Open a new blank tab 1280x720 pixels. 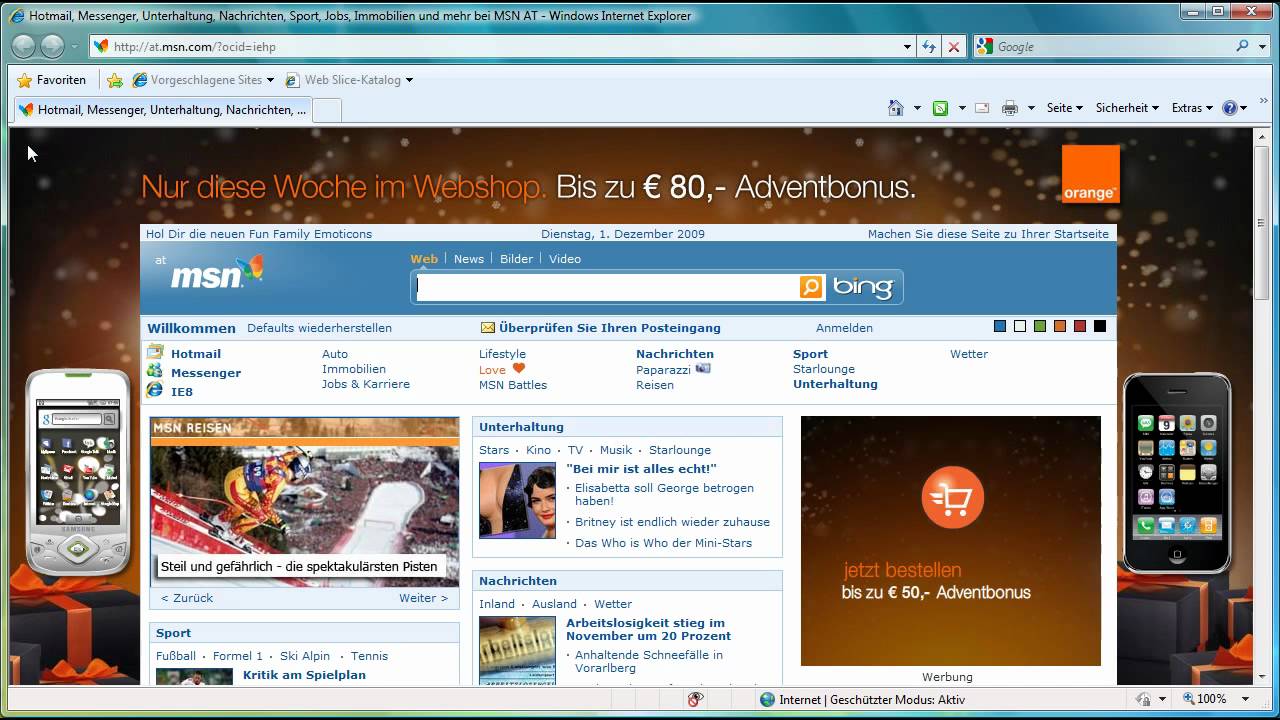[x=327, y=110]
